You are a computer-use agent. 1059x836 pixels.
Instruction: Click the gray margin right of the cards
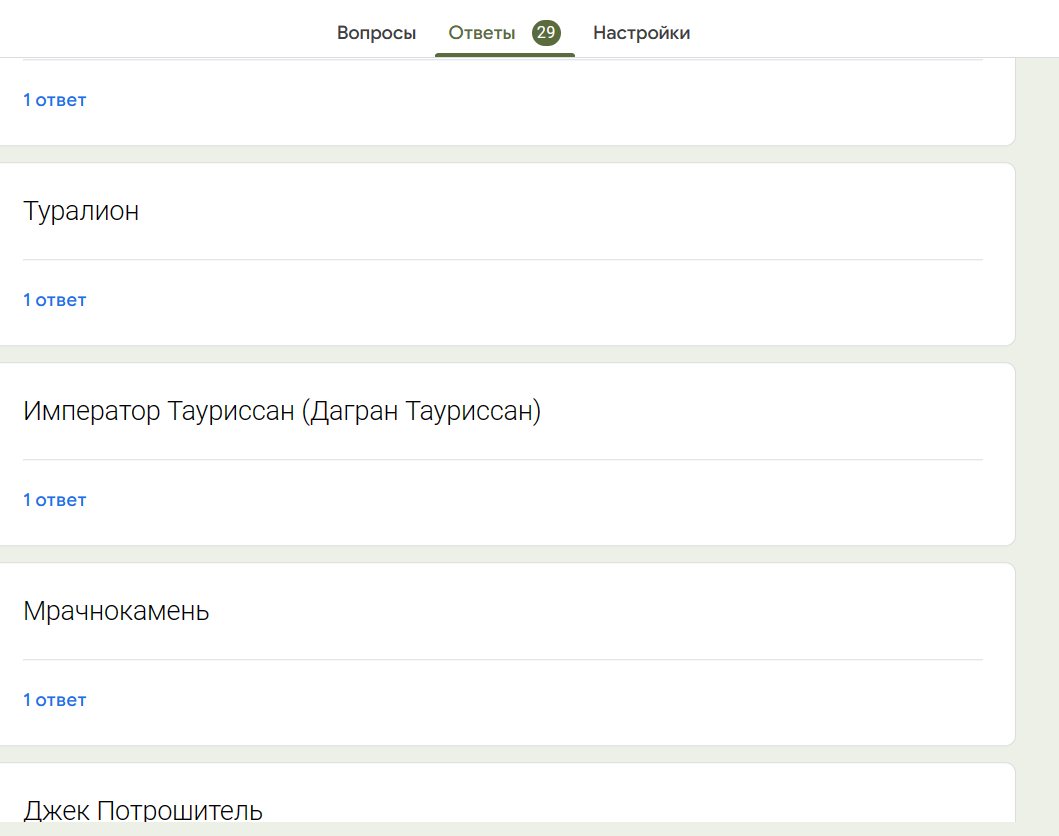coord(1037,400)
